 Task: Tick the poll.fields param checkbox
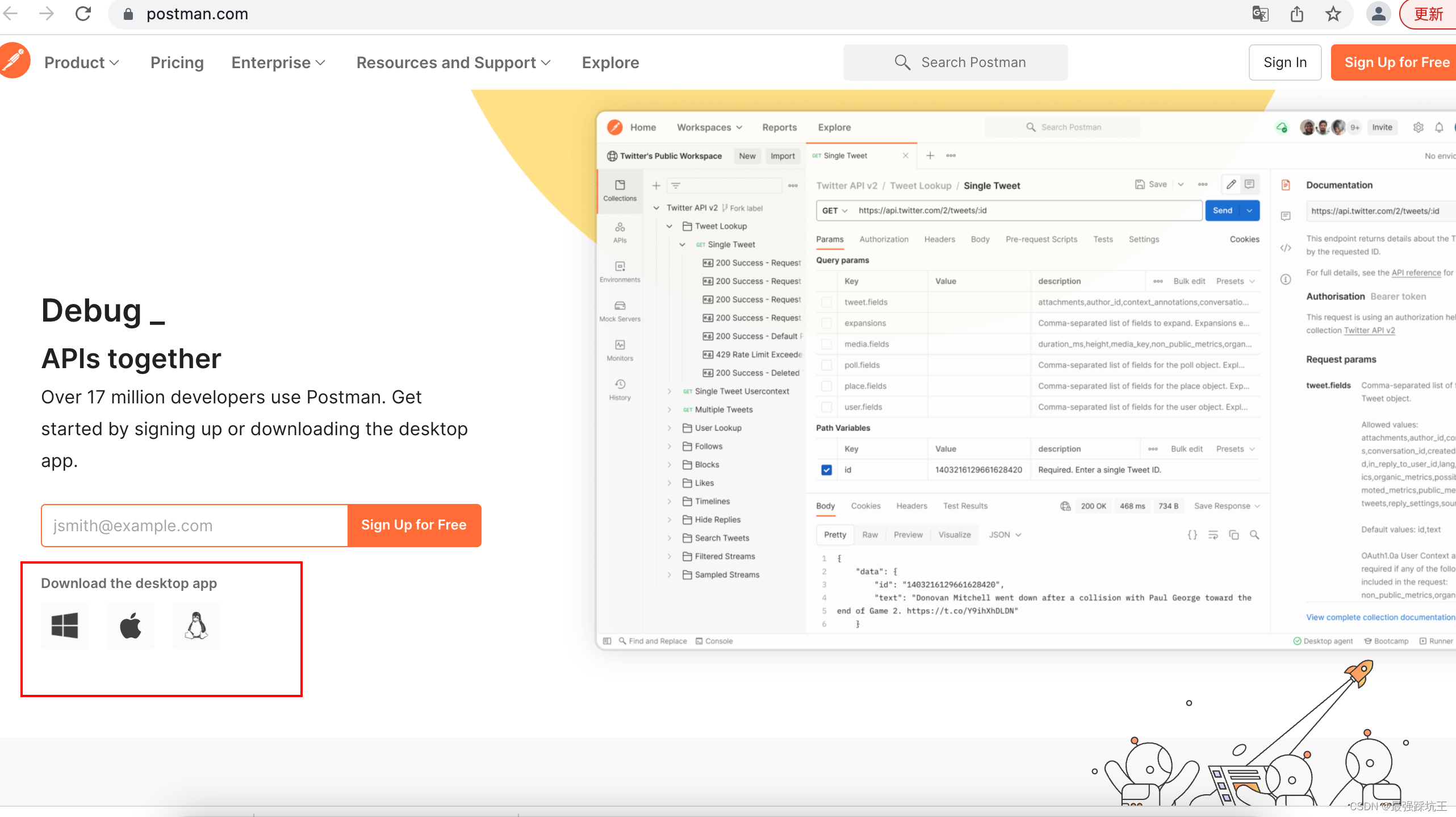(x=827, y=365)
